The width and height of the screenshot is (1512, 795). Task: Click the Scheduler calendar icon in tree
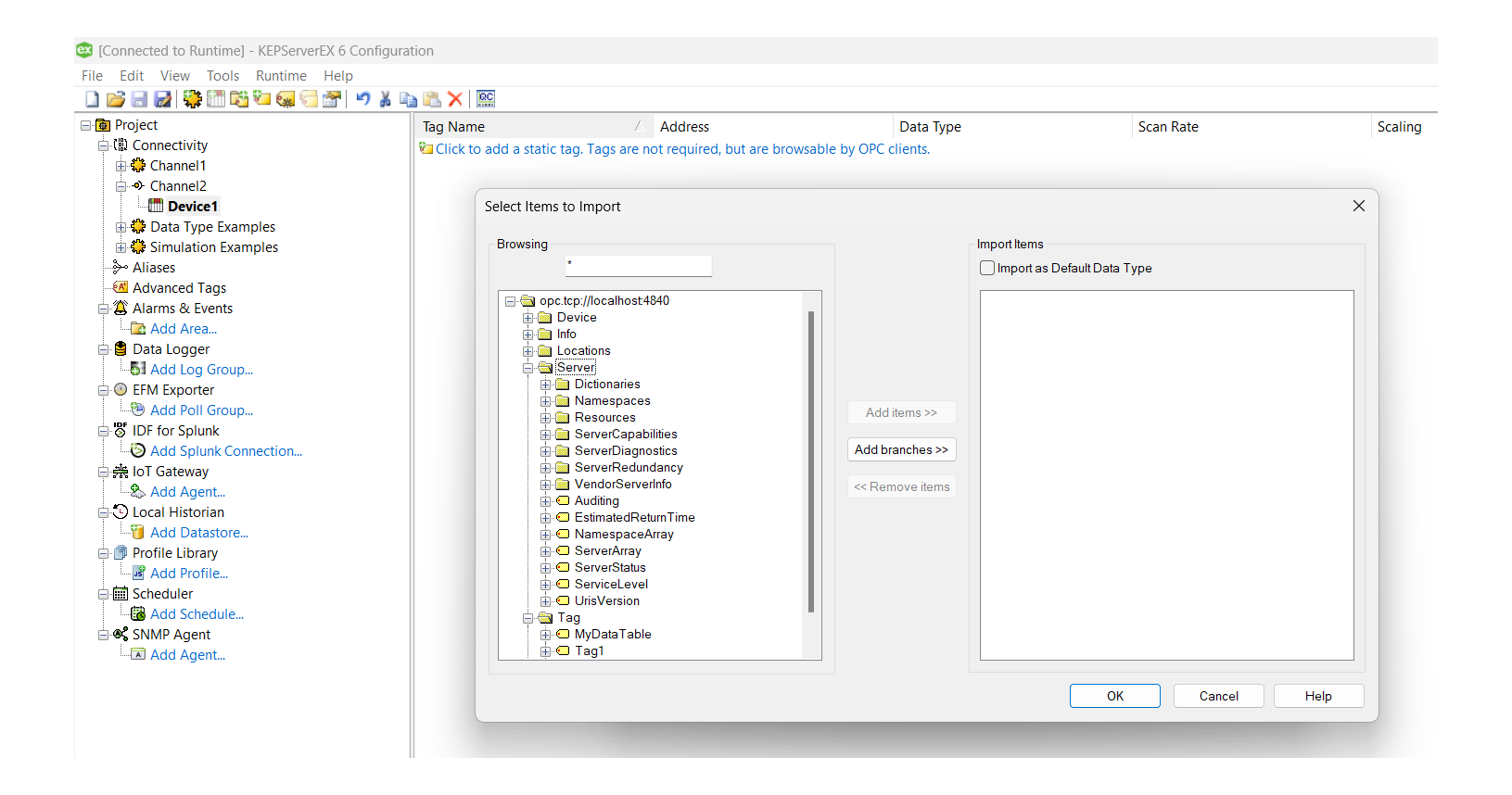[121, 594]
